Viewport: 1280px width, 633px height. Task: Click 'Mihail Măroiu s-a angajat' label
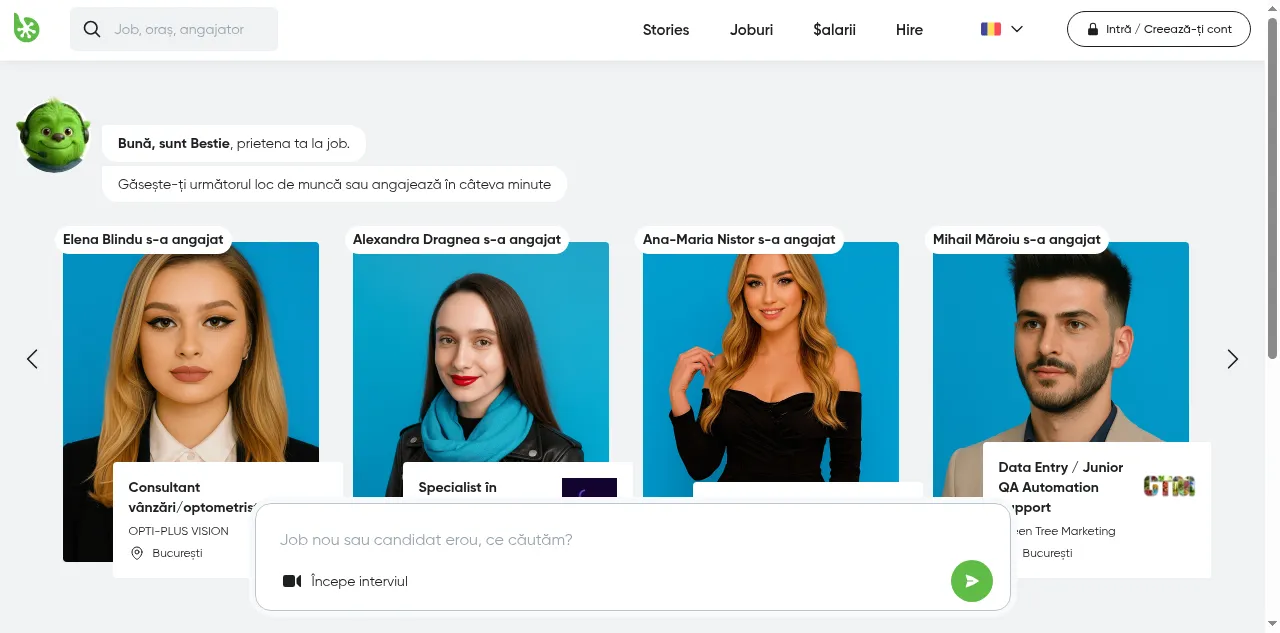(x=1017, y=240)
